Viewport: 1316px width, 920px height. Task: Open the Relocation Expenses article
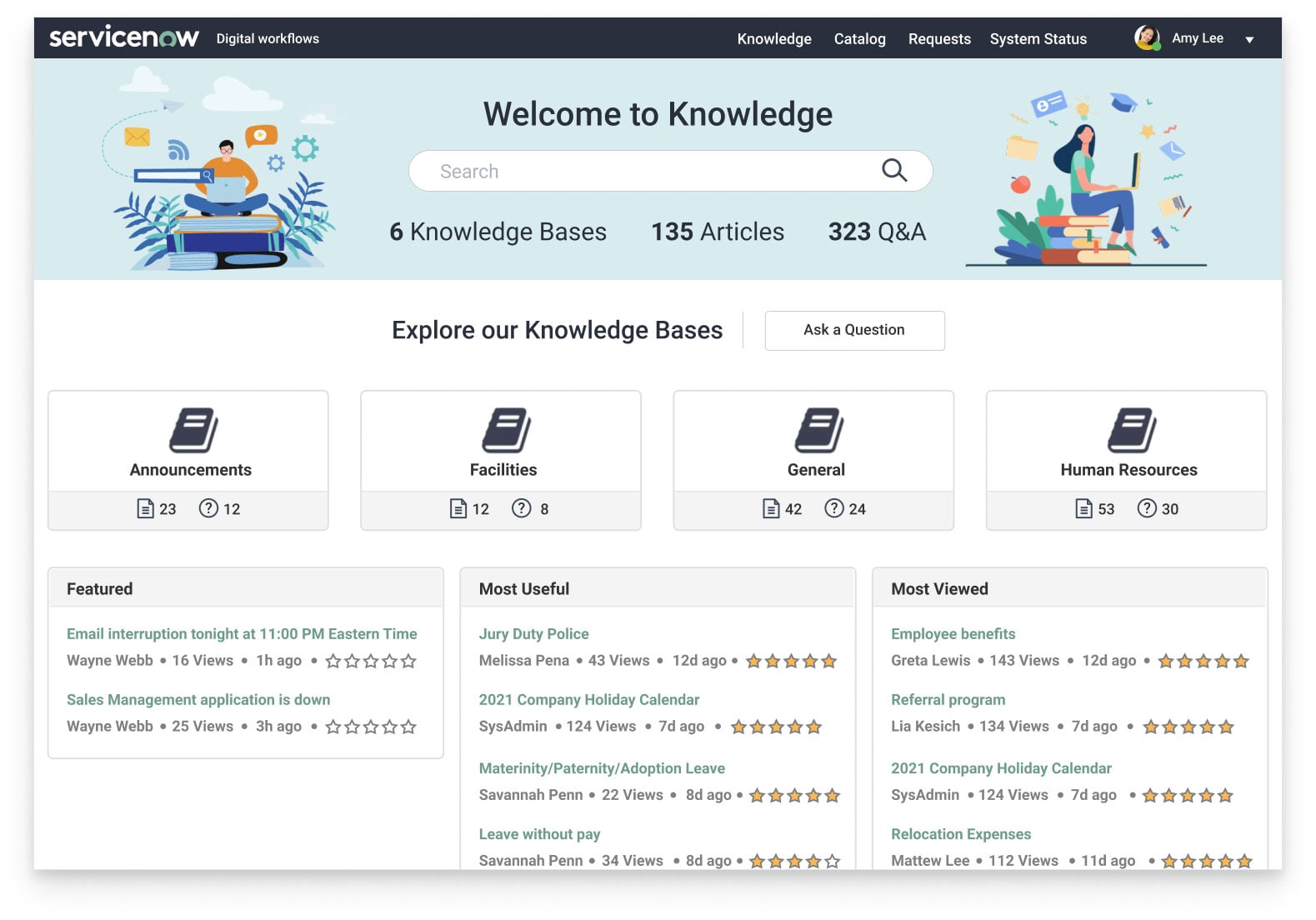960,834
